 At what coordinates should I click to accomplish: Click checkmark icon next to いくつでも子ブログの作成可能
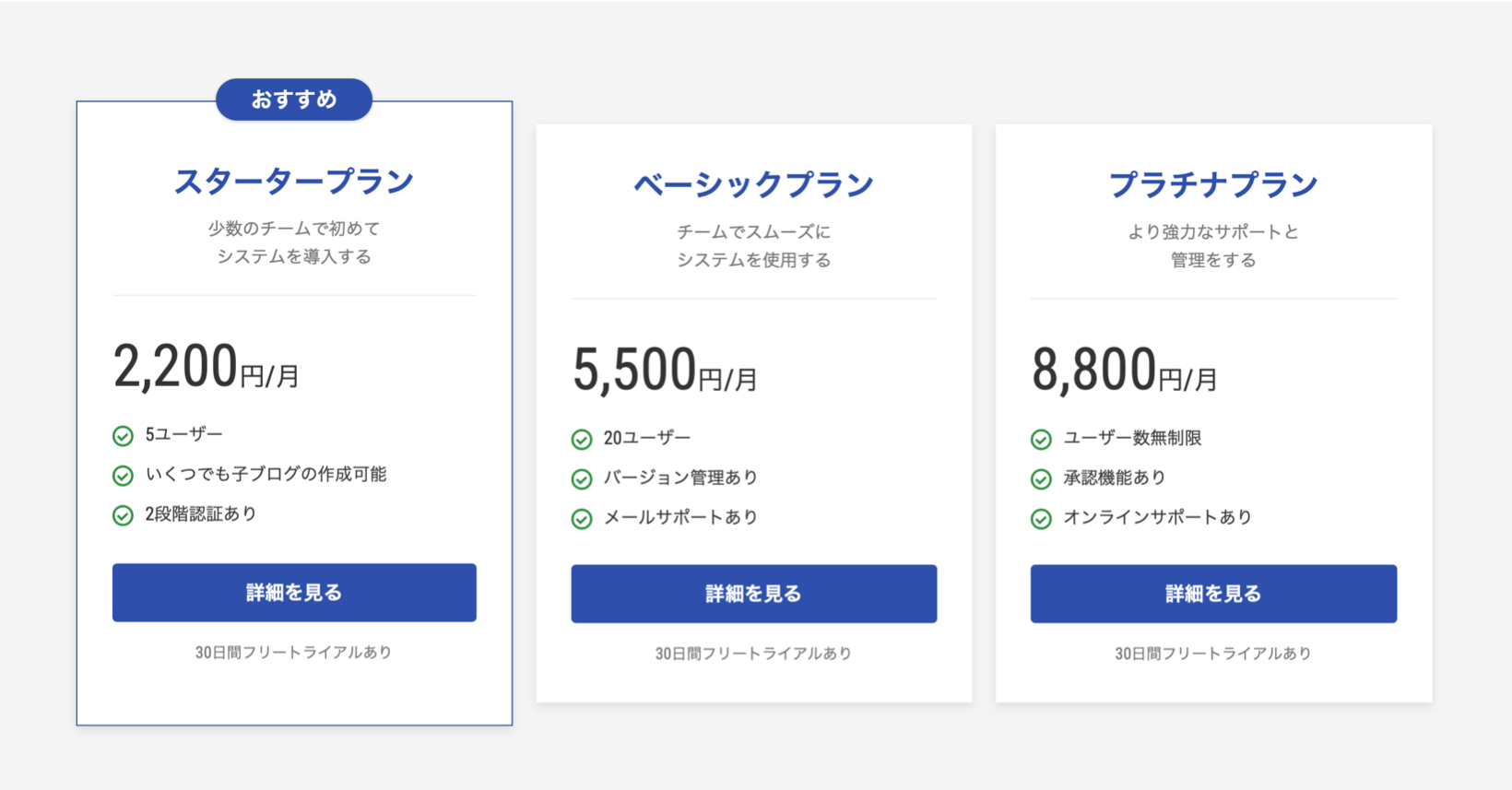coord(123,476)
